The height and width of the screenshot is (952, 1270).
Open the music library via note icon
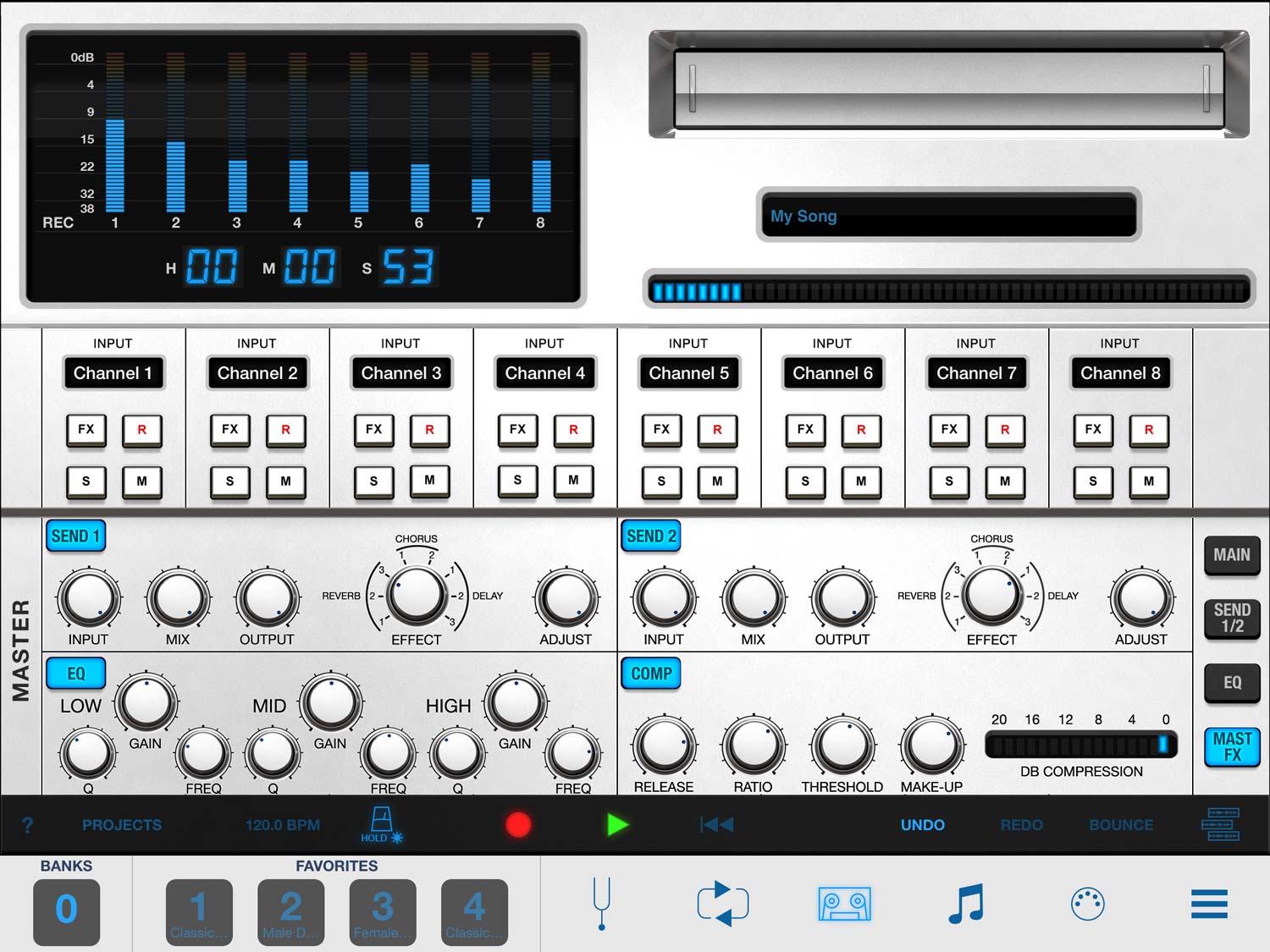pos(965,904)
